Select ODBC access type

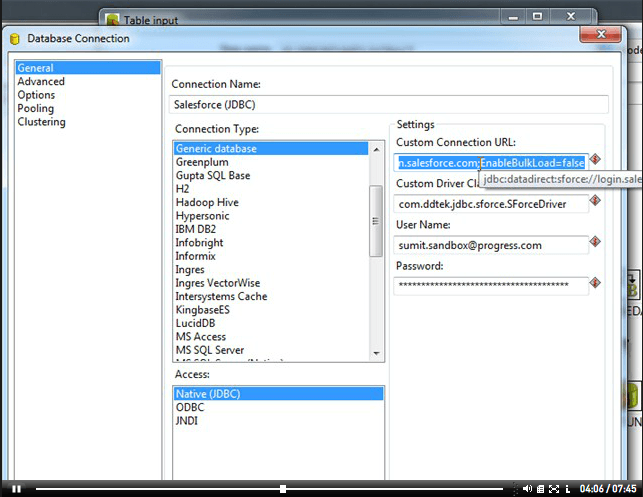[189, 407]
